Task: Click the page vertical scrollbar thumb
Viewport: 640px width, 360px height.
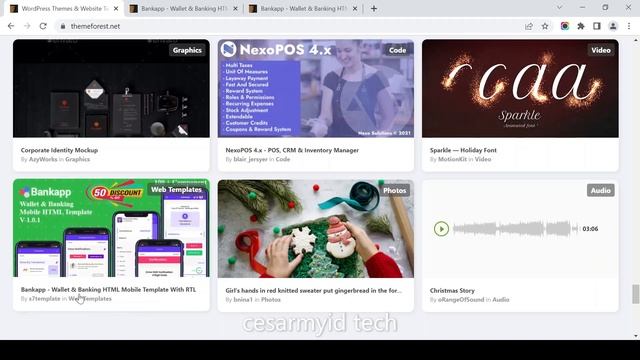Action: 636,294
